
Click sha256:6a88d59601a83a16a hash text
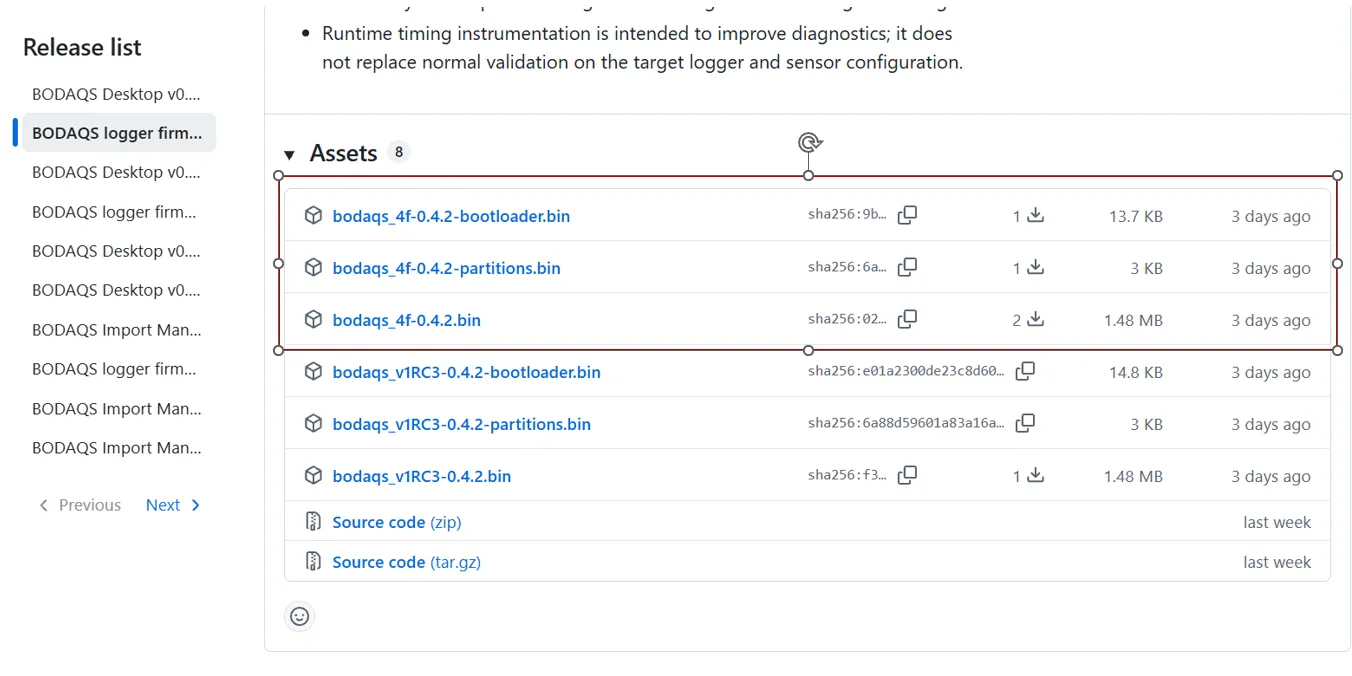906,423
